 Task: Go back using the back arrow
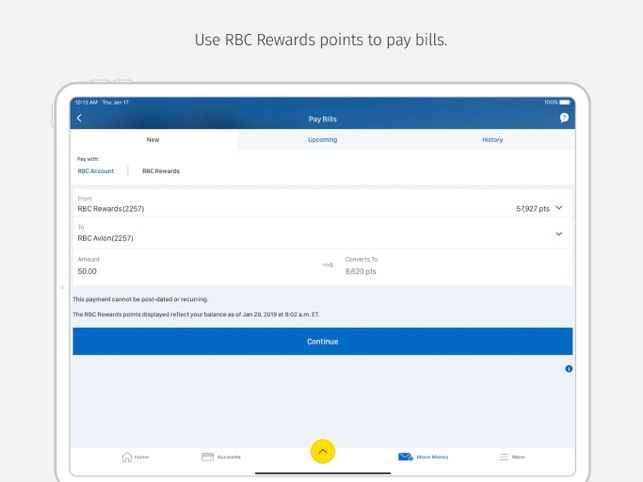80,118
